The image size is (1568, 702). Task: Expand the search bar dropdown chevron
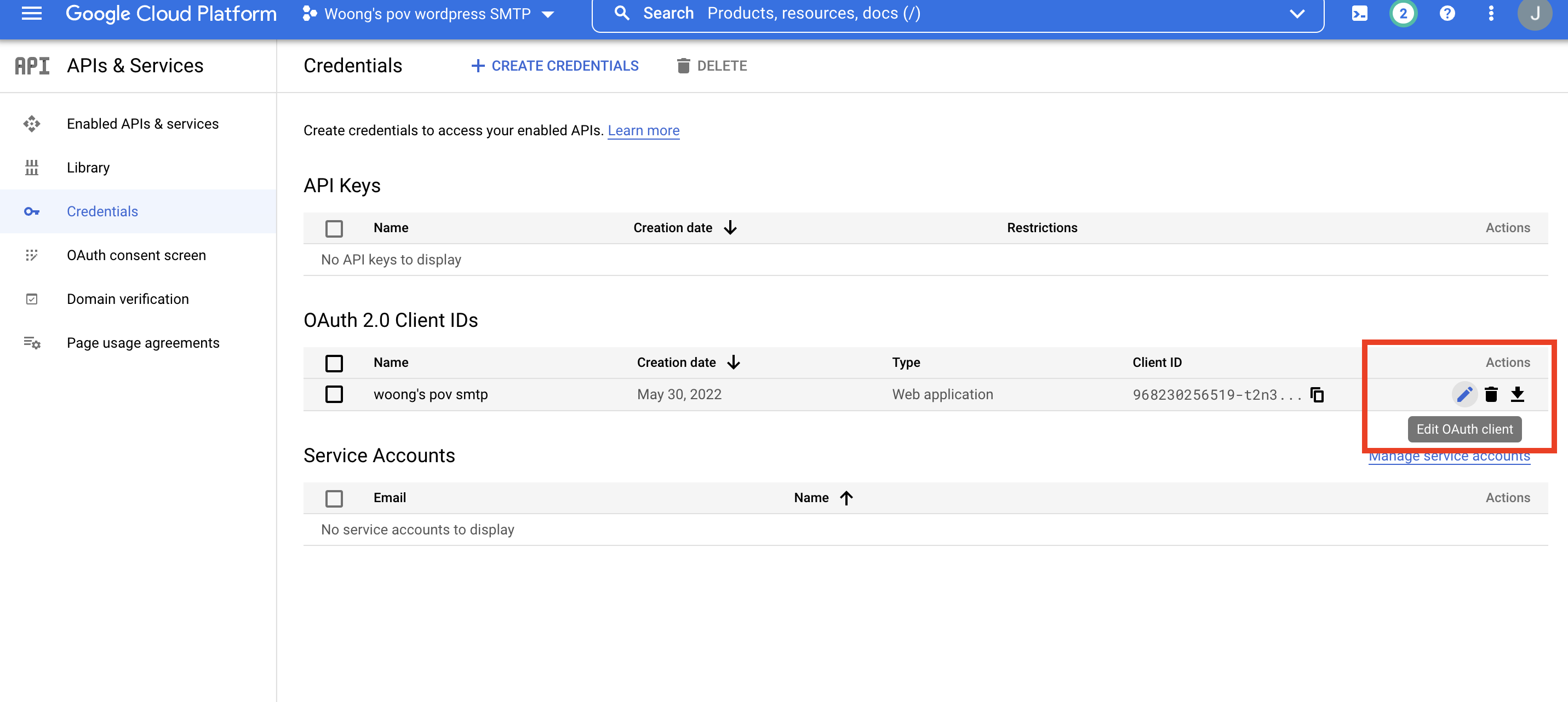click(x=1297, y=13)
